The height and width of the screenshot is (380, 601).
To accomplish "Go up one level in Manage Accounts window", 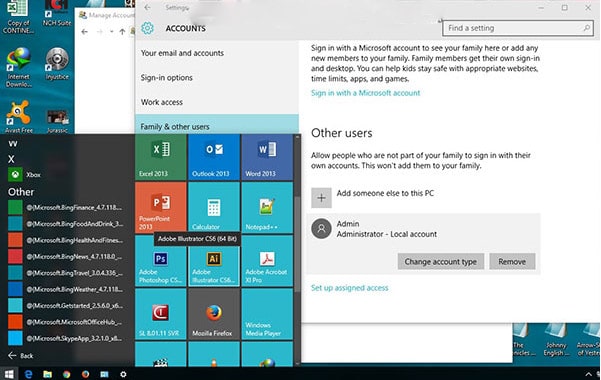I will coord(122,32).
